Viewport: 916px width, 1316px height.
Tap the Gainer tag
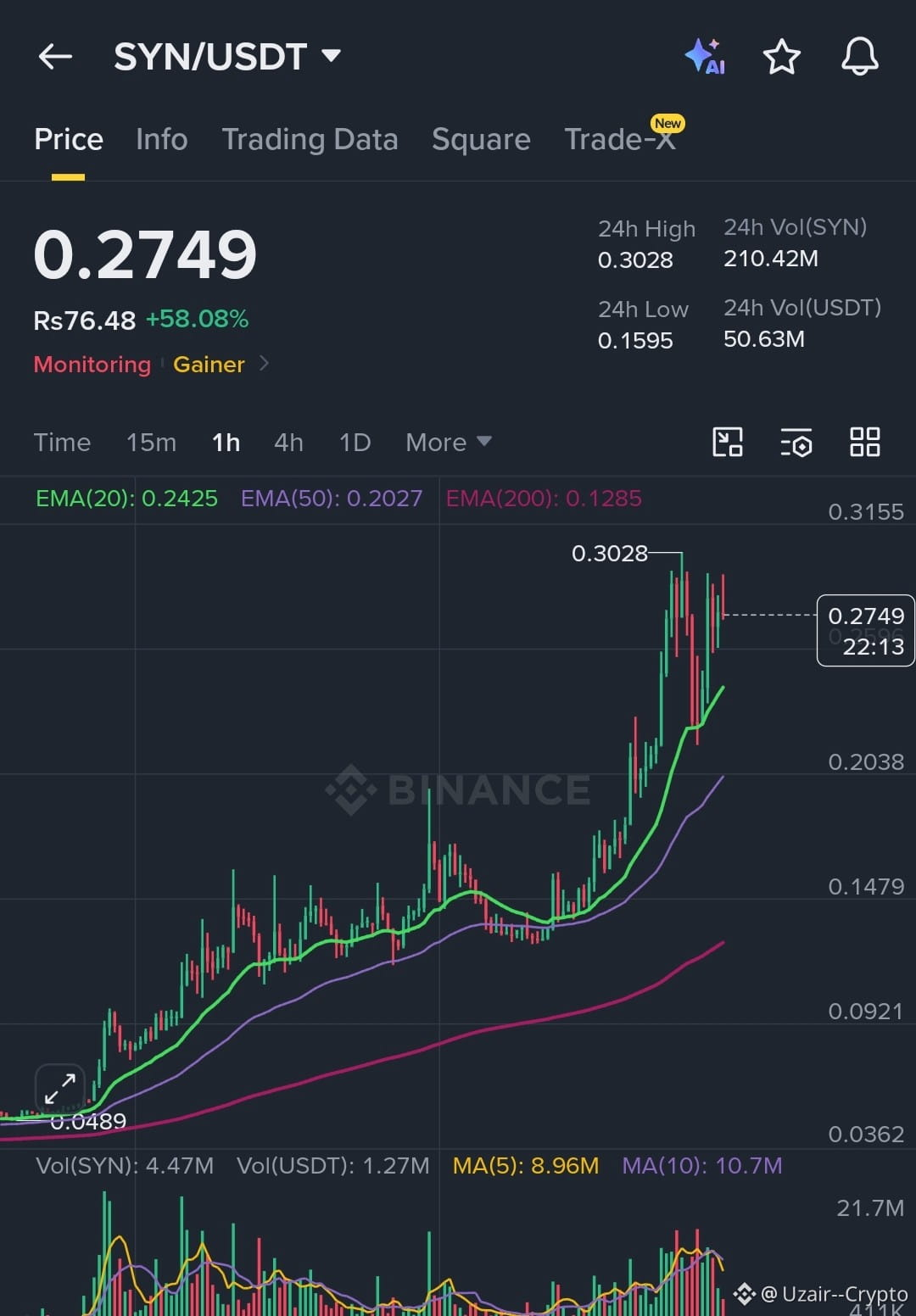pyautogui.click(x=209, y=365)
